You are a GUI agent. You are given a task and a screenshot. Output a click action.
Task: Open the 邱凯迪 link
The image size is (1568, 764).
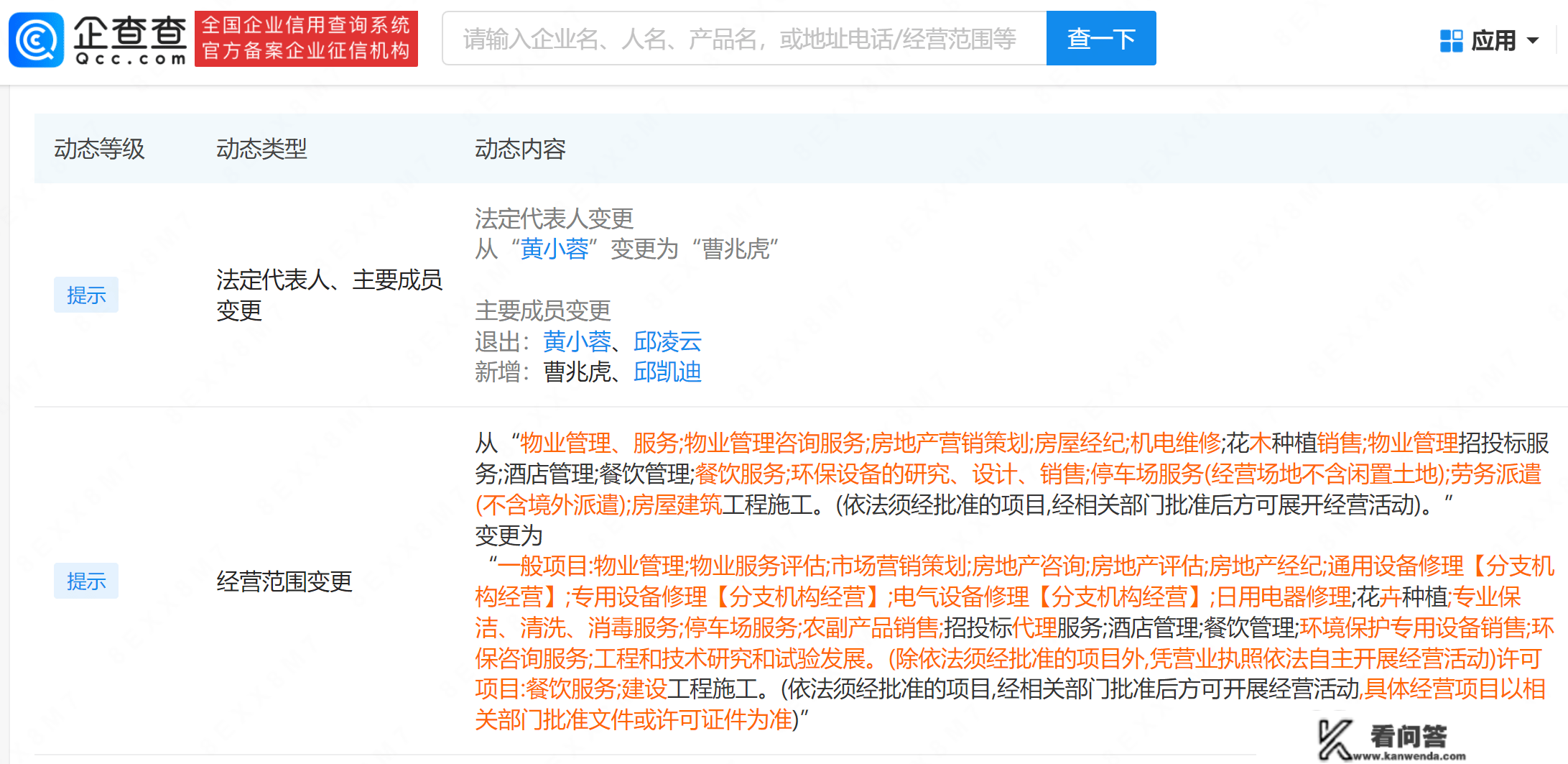coord(667,372)
